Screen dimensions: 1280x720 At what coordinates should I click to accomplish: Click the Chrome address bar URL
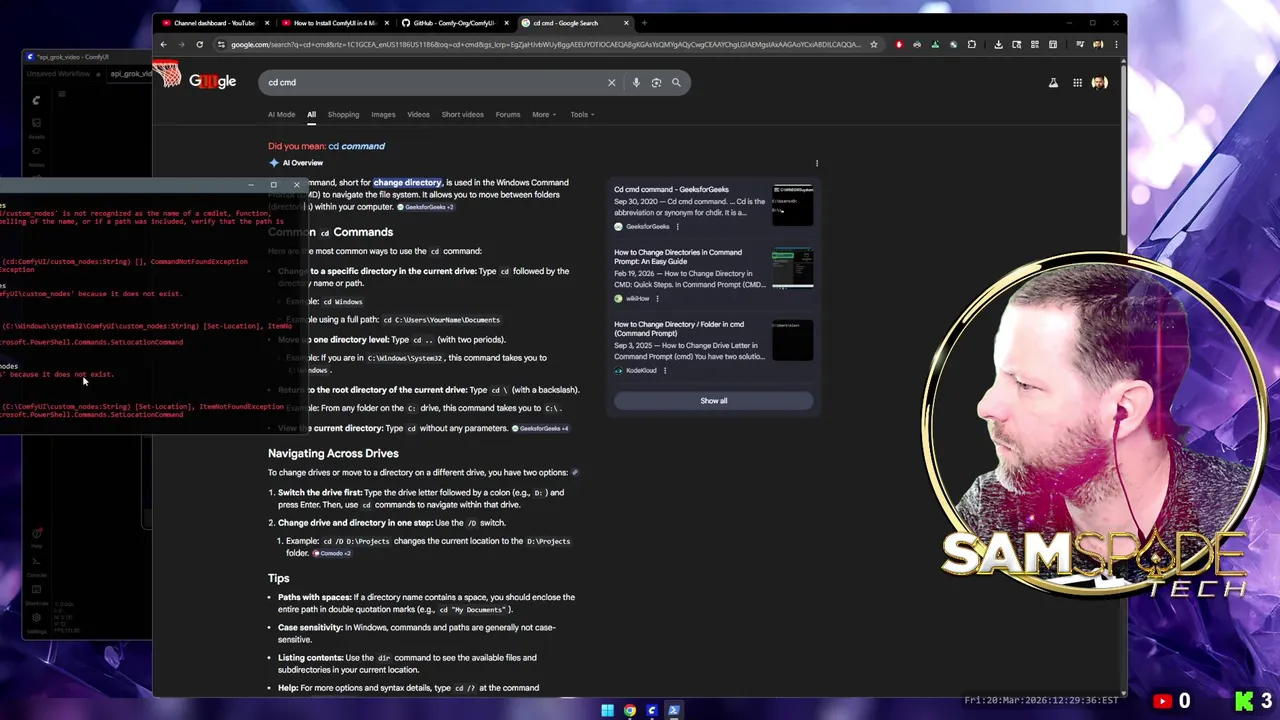(x=545, y=44)
